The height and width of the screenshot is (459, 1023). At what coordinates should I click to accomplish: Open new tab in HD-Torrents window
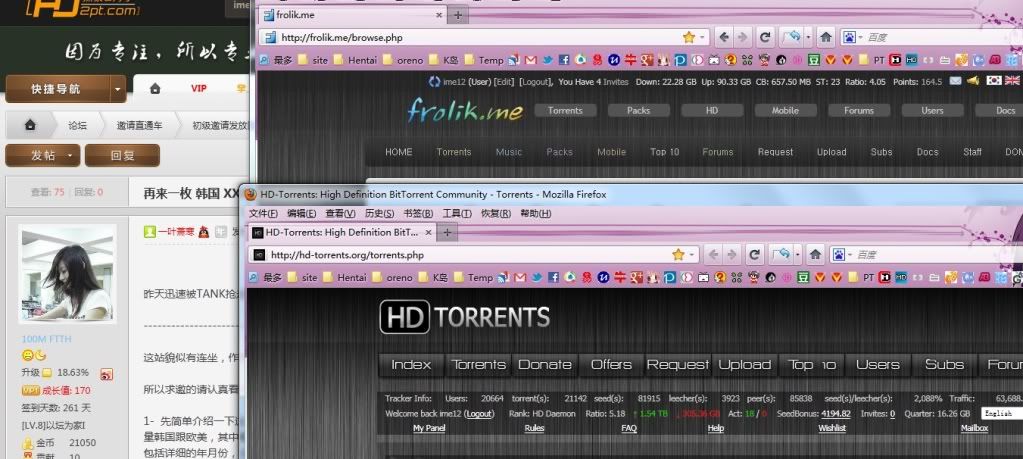(447, 232)
